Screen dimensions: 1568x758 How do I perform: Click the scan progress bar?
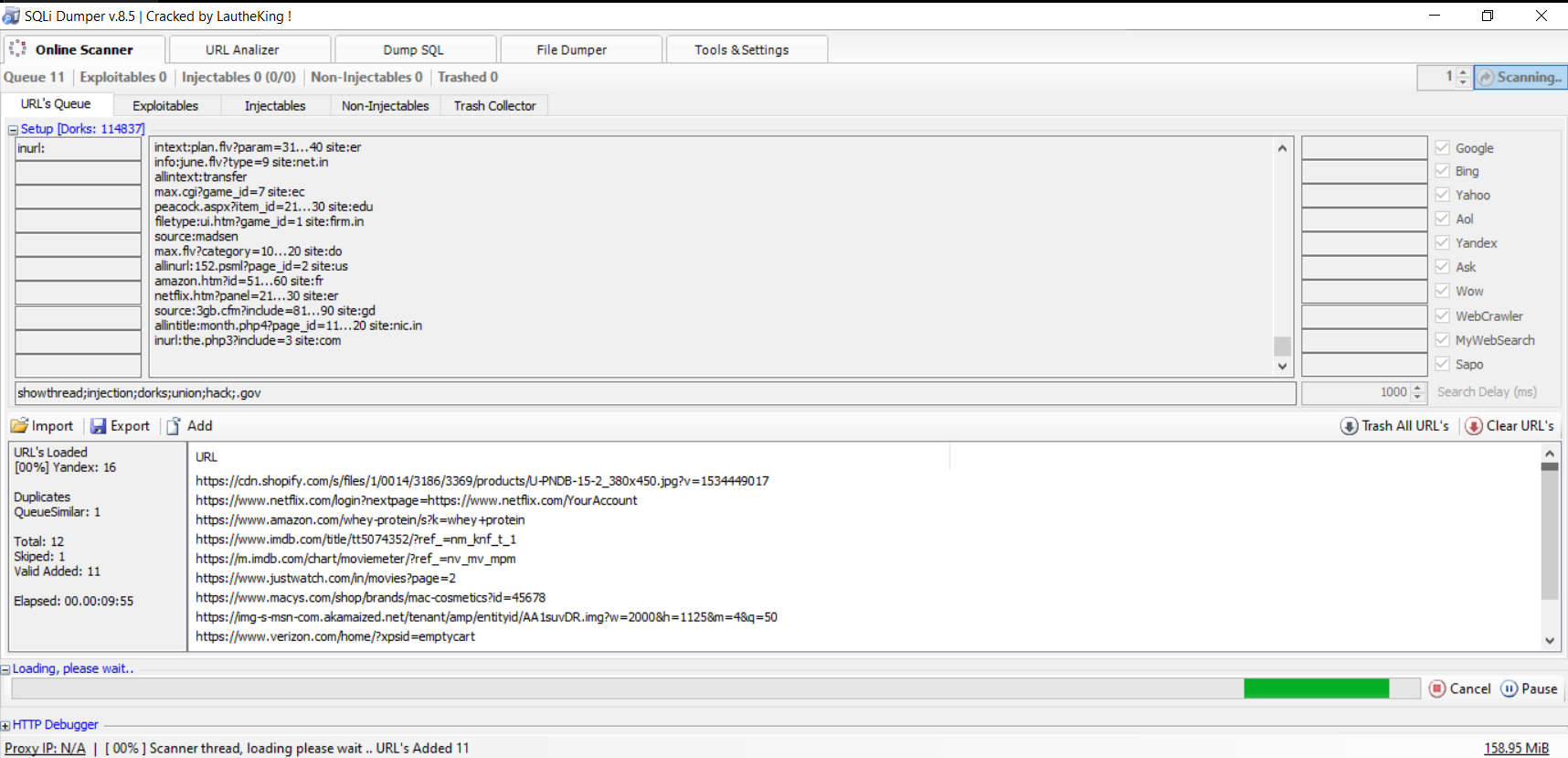(x=715, y=689)
